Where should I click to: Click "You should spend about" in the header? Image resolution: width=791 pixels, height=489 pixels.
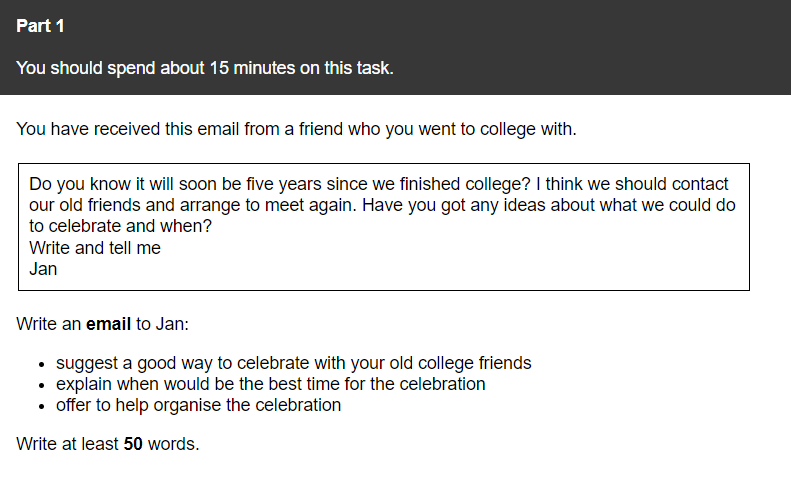[110, 69]
